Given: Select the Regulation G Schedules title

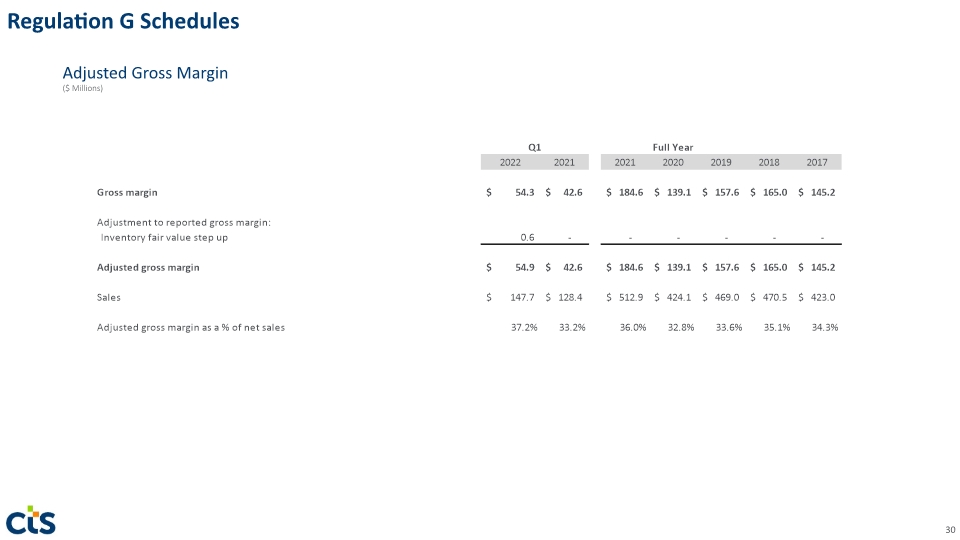Looking at the screenshot, I should (x=123, y=21).
